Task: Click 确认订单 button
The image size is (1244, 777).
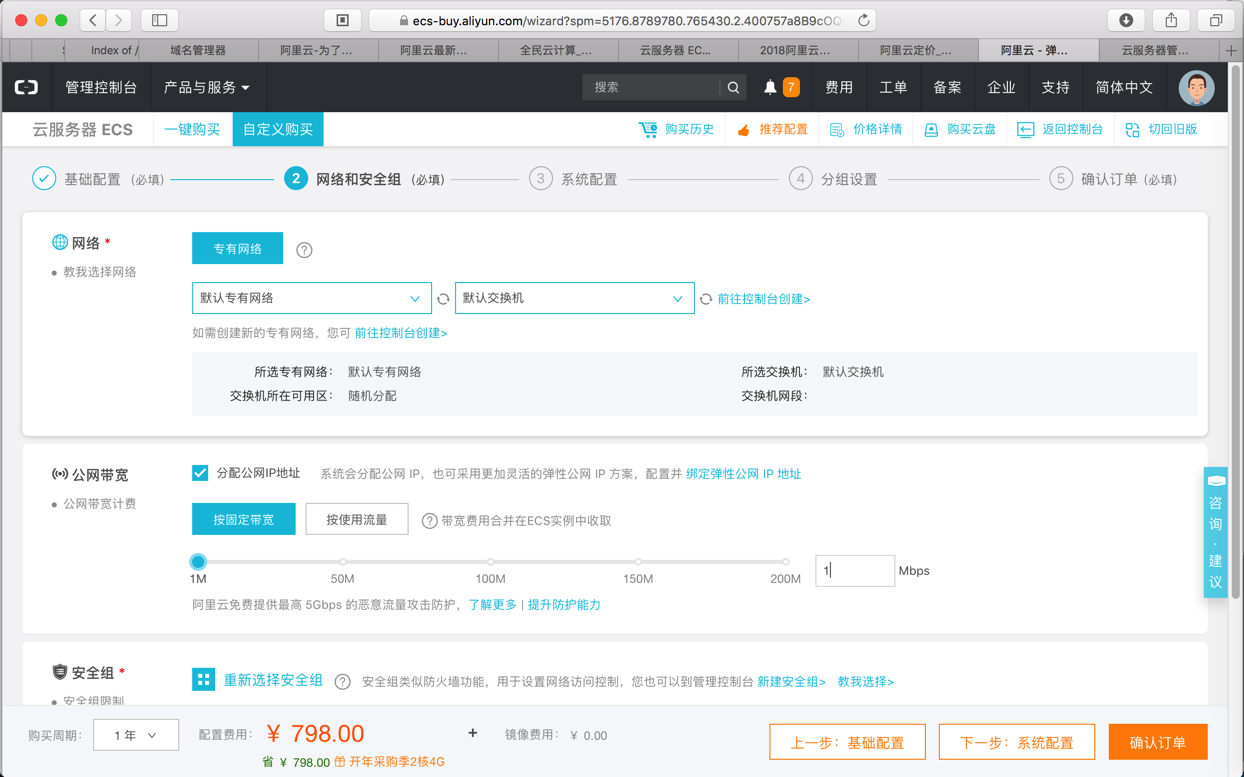Action: pos(1158,742)
